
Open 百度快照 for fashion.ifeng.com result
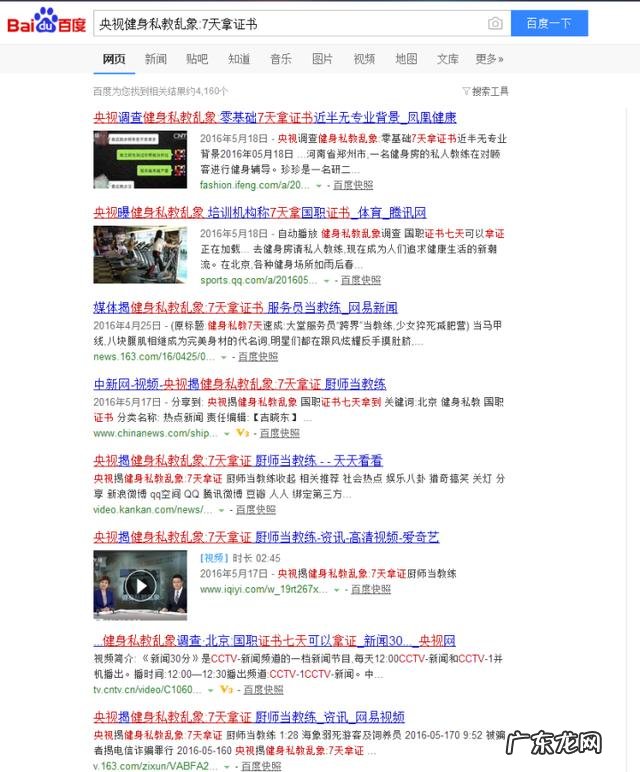tap(353, 185)
